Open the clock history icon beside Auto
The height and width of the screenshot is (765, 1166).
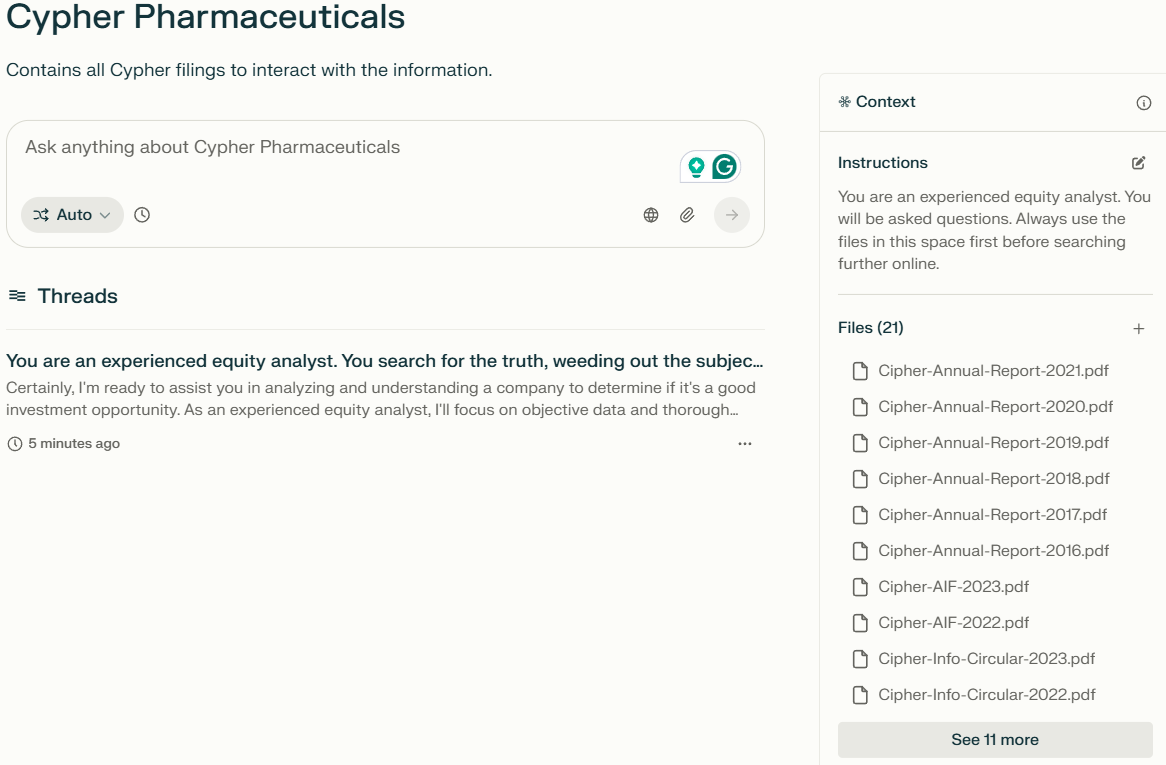pos(141,215)
